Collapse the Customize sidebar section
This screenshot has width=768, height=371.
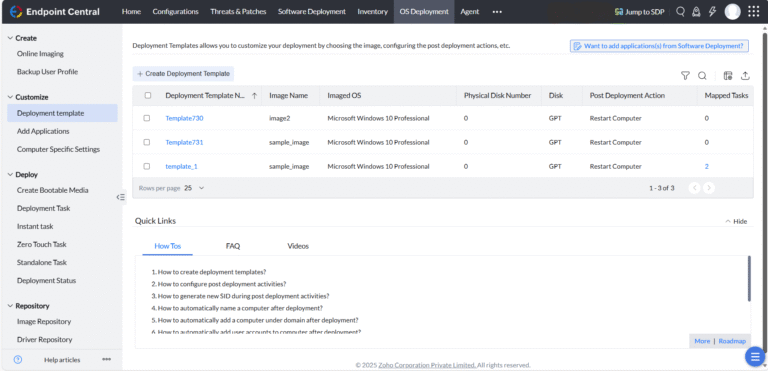tap(10, 97)
